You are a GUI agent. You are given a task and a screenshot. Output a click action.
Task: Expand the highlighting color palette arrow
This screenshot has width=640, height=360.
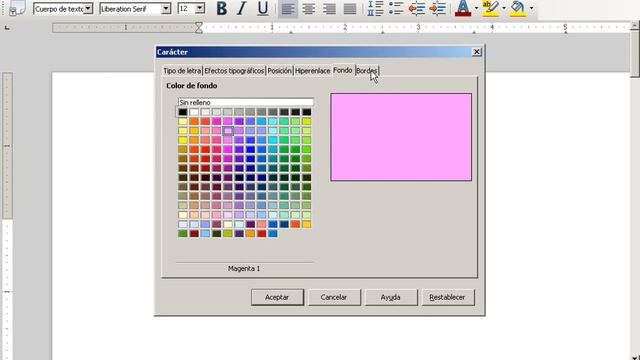[504, 8]
